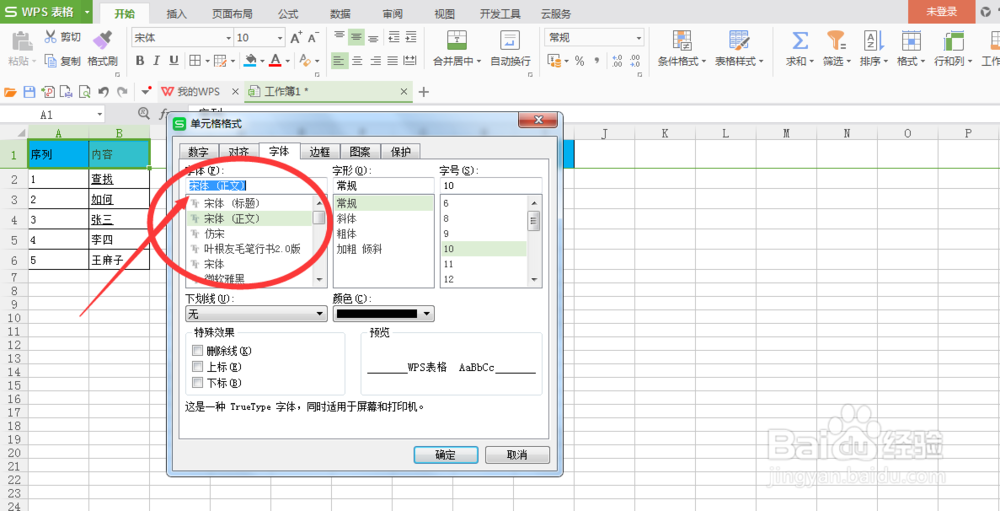Switch to the 保护 tab in dialog
The width and height of the screenshot is (1000, 511).
401,152
